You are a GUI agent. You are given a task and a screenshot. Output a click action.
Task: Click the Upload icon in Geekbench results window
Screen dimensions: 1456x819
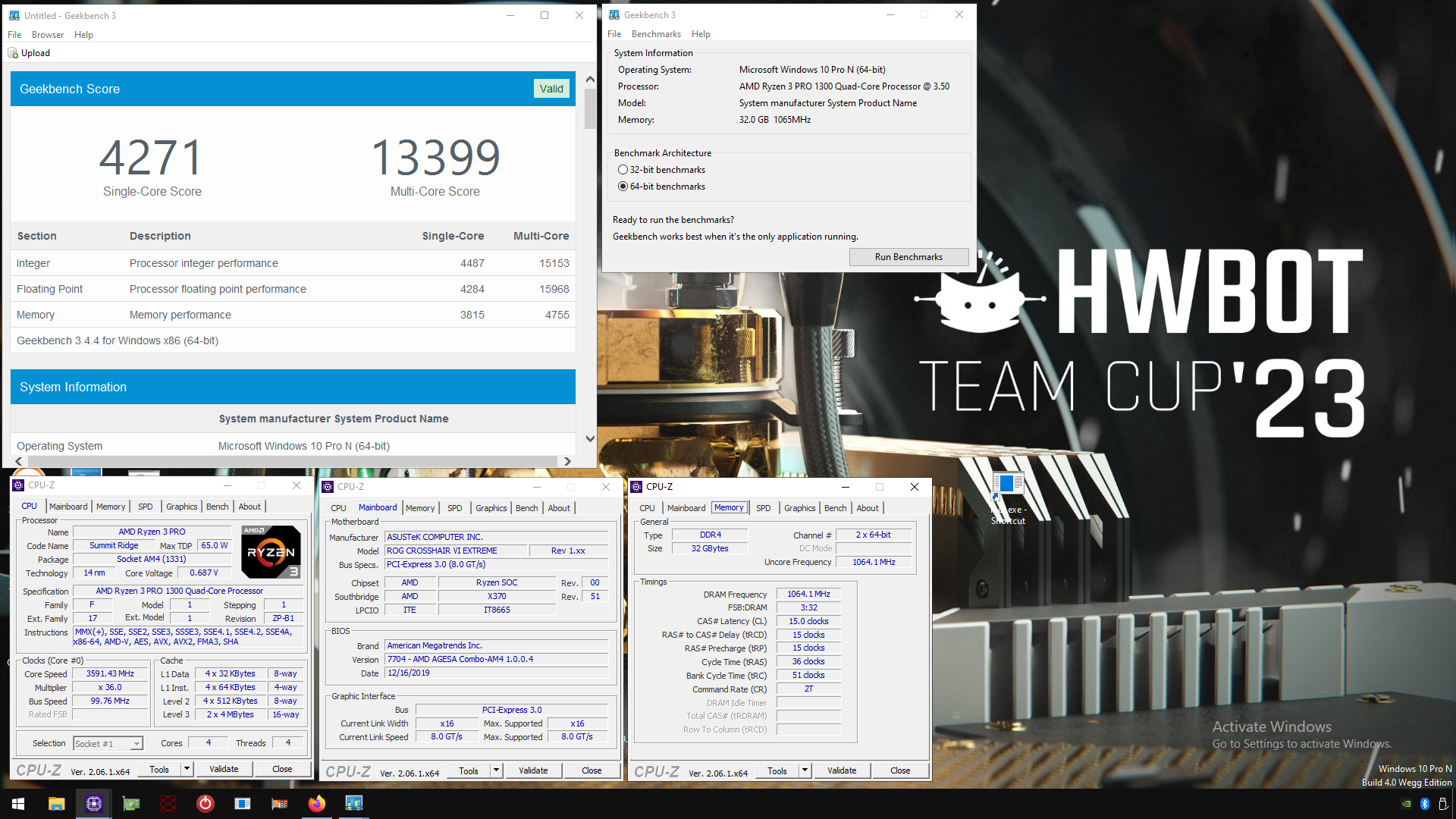click(x=13, y=53)
